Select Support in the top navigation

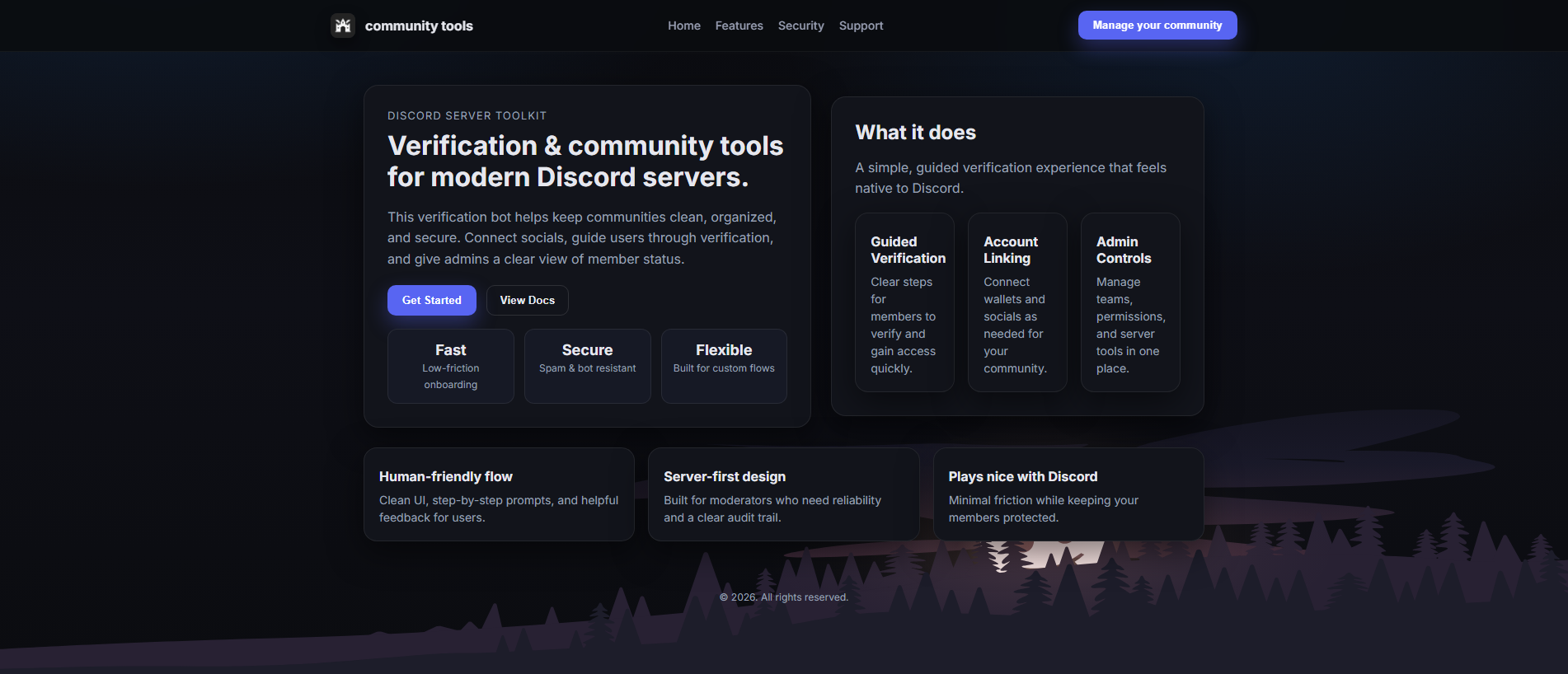[861, 26]
